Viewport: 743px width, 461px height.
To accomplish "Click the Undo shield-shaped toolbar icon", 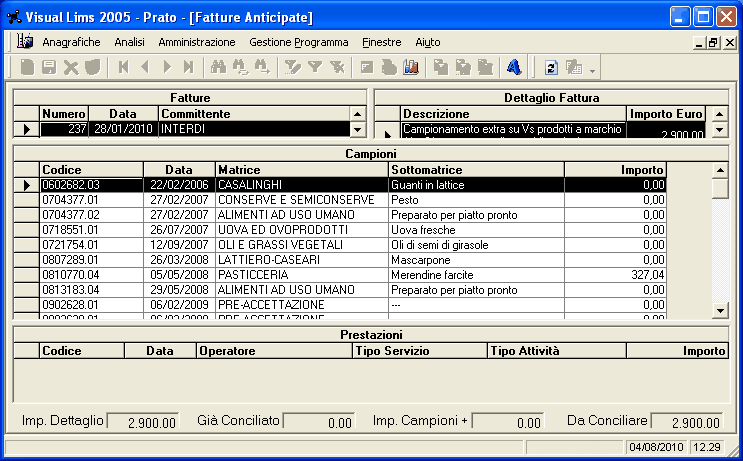I will (93, 67).
